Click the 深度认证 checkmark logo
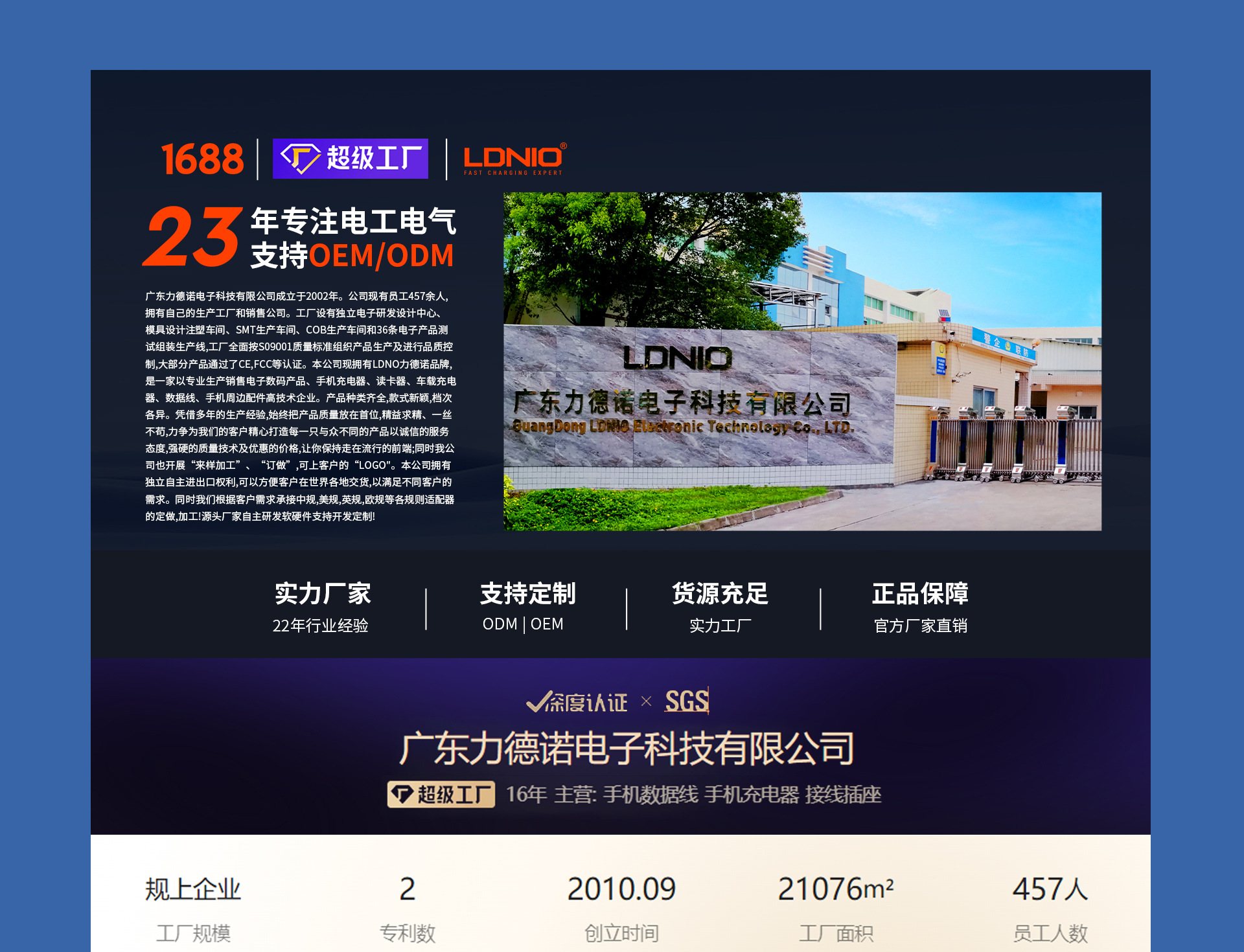Viewport: 1244px width, 952px height. [x=577, y=702]
